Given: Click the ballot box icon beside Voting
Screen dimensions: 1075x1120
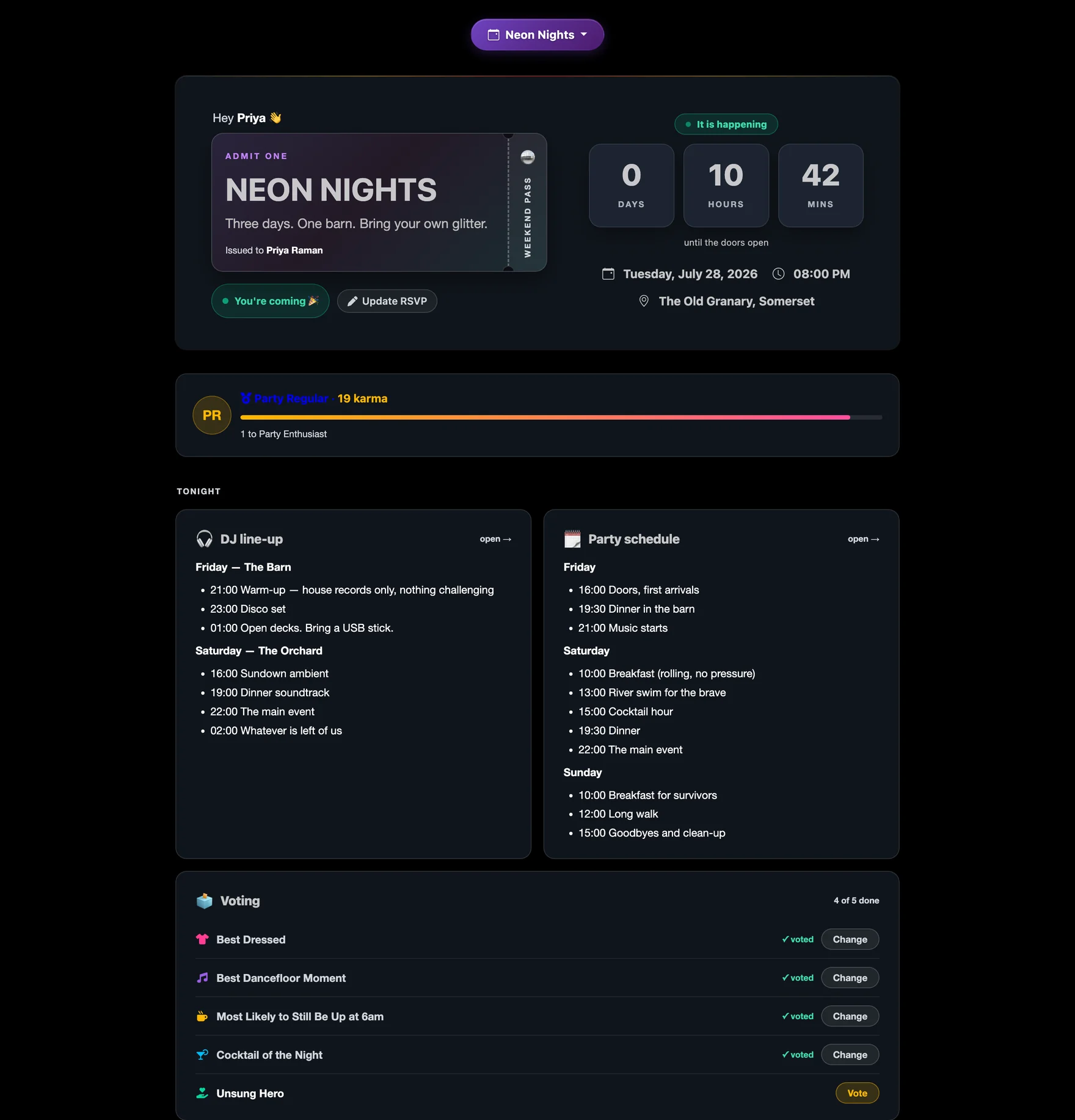Looking at the screenshot, I should (205, 901).
